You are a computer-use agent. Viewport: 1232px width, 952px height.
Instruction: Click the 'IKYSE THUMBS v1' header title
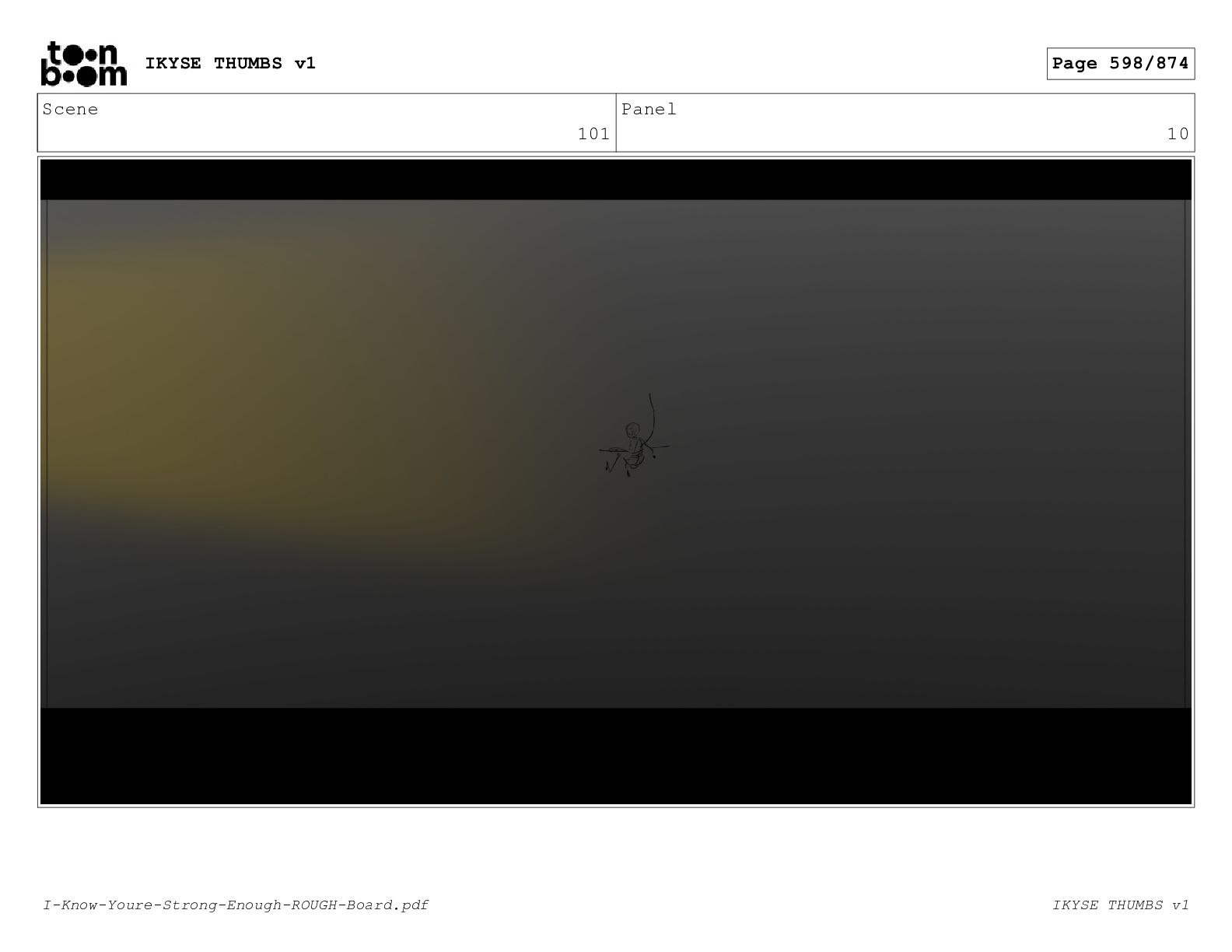[x=230, y=64]
